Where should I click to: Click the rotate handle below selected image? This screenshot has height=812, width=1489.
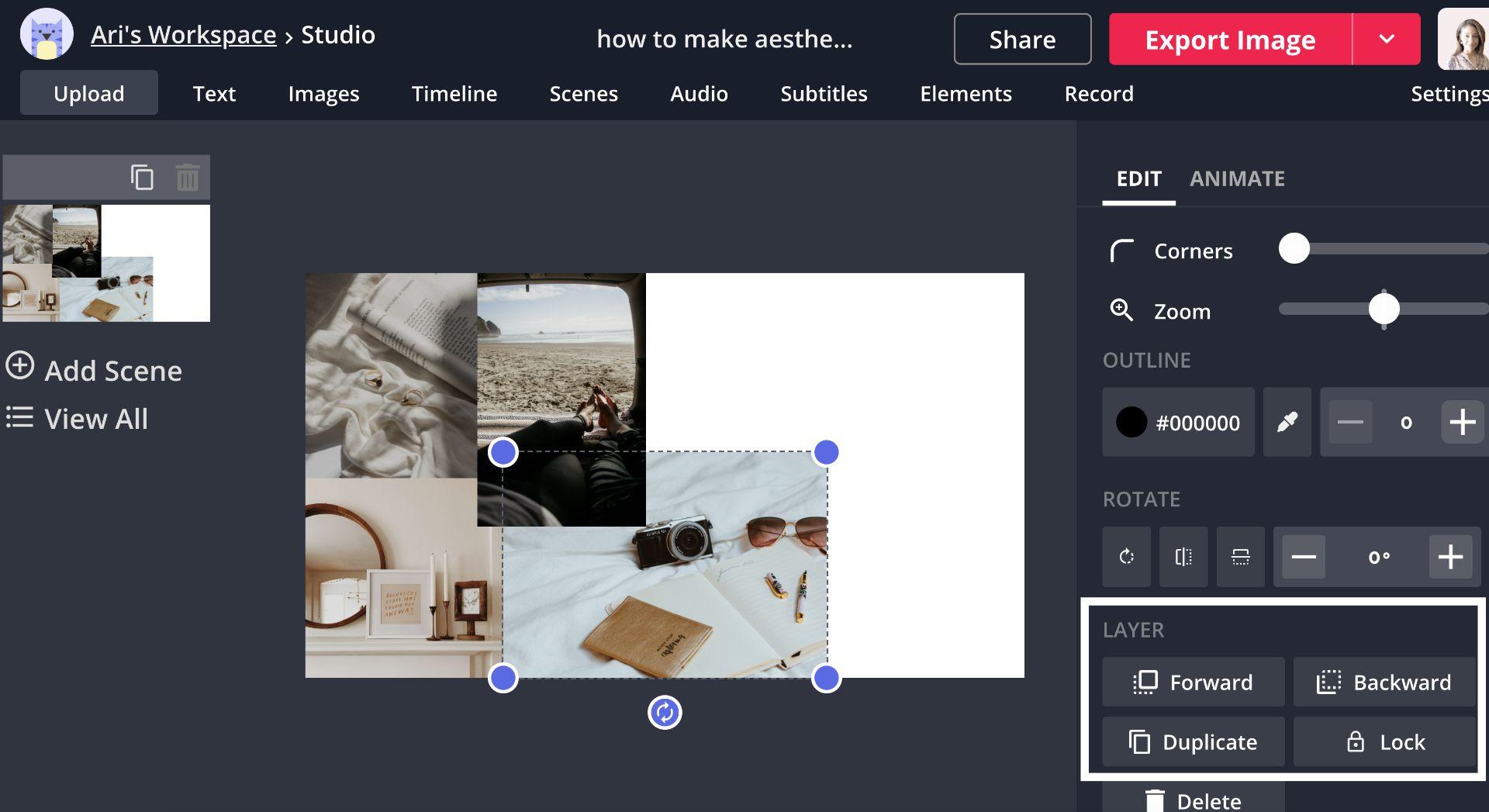pyautogui.click(x=665, y=712)
